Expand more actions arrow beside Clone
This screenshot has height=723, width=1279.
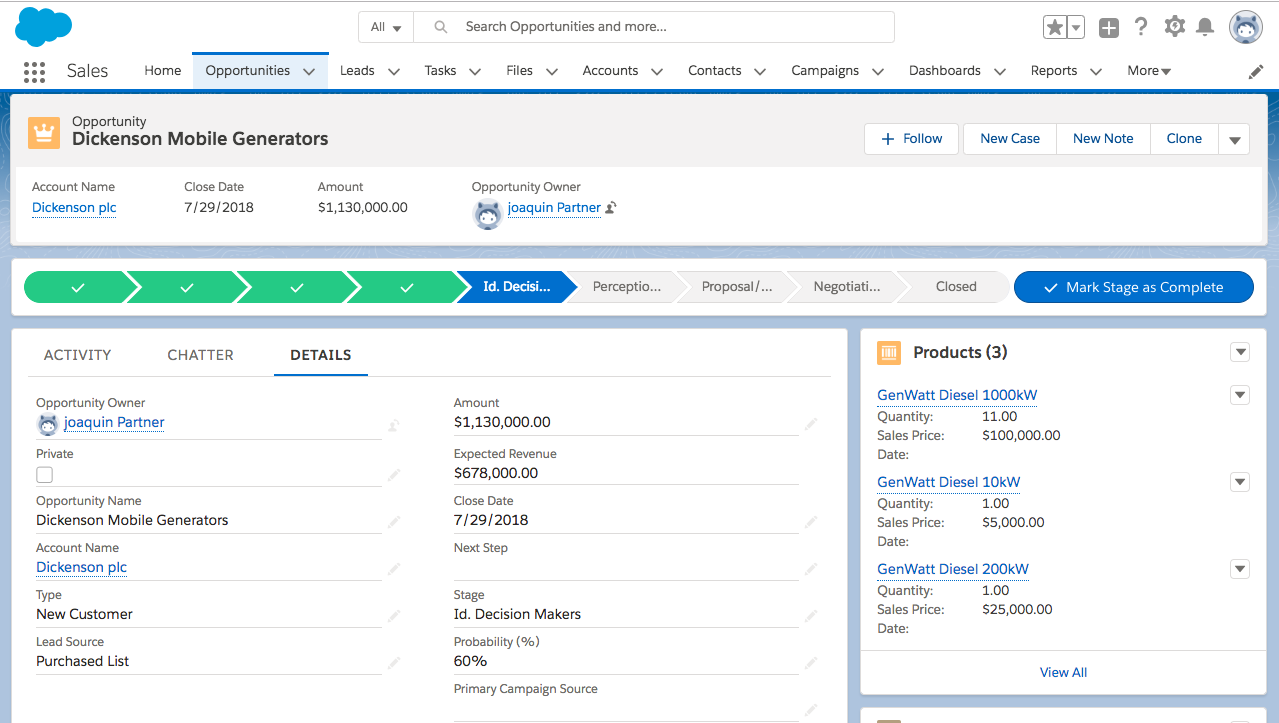click(1234, 139)
